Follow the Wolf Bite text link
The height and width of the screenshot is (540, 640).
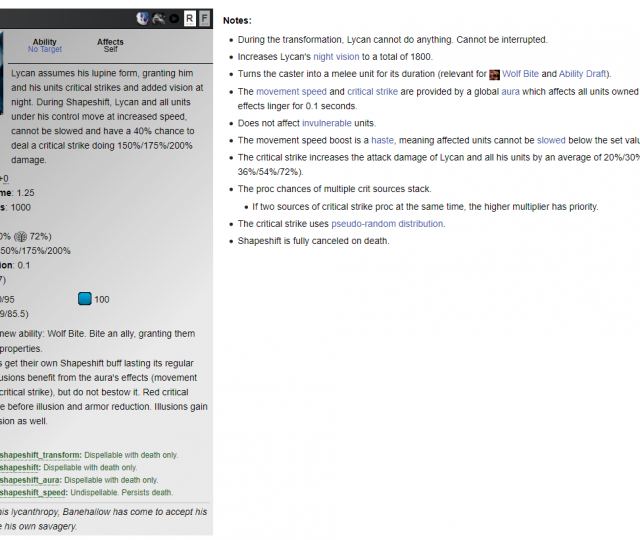pyautogui.click(x=520, y=75)
